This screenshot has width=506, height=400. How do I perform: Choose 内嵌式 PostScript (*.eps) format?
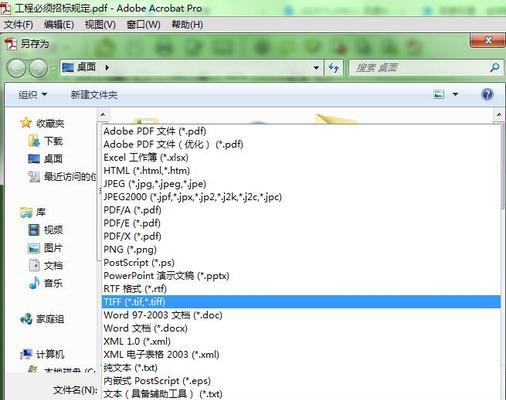click(x=301, y=381)
